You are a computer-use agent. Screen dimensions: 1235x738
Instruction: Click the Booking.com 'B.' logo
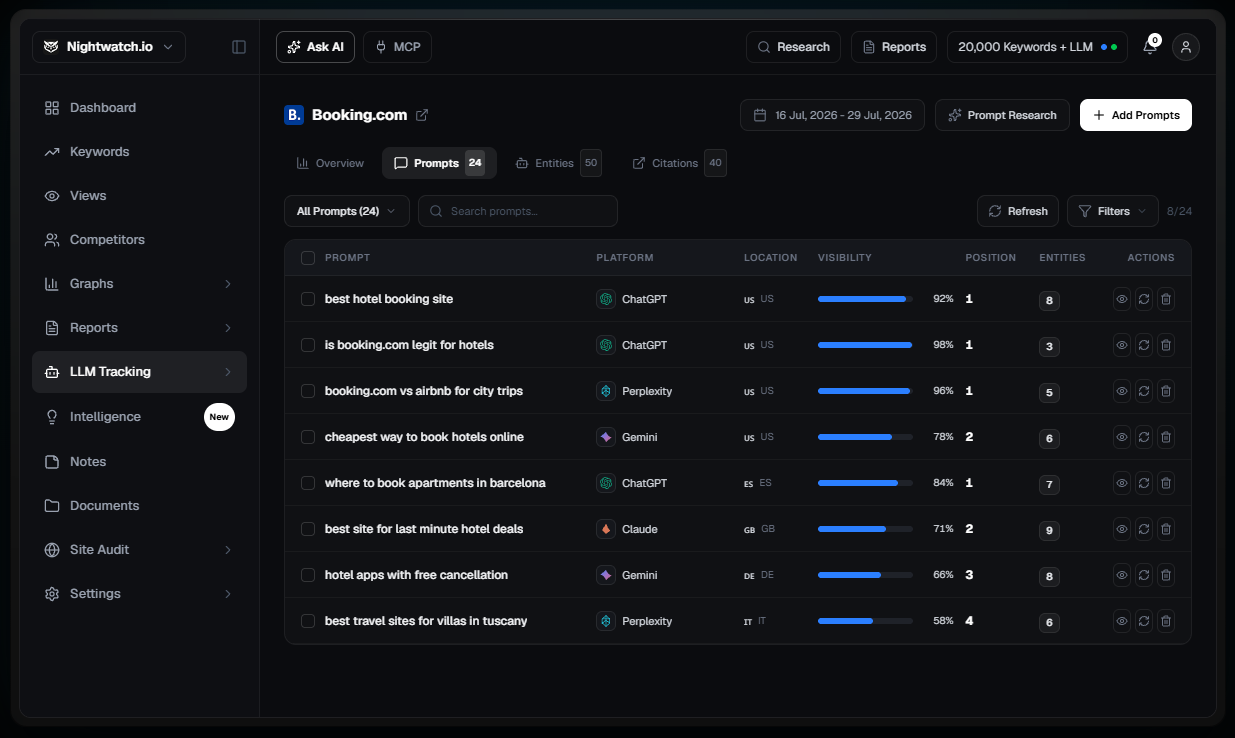coord(294,115)
